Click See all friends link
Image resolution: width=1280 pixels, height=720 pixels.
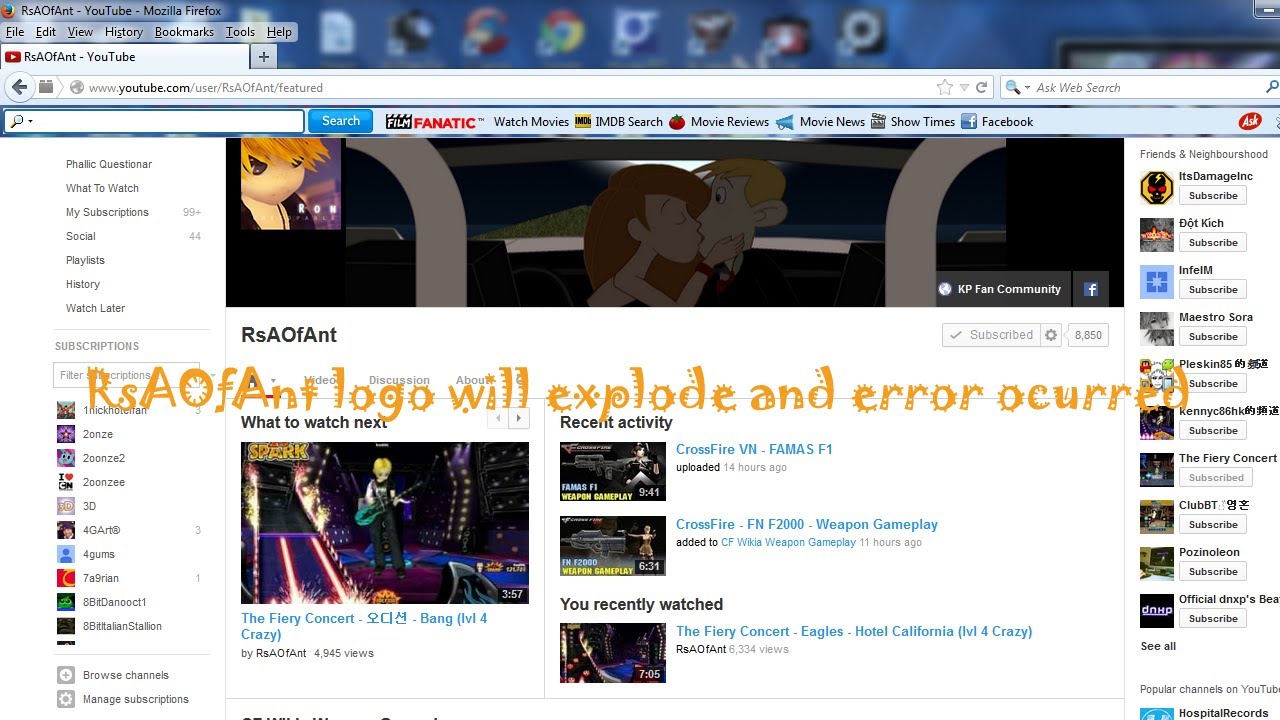point(1158,646)
